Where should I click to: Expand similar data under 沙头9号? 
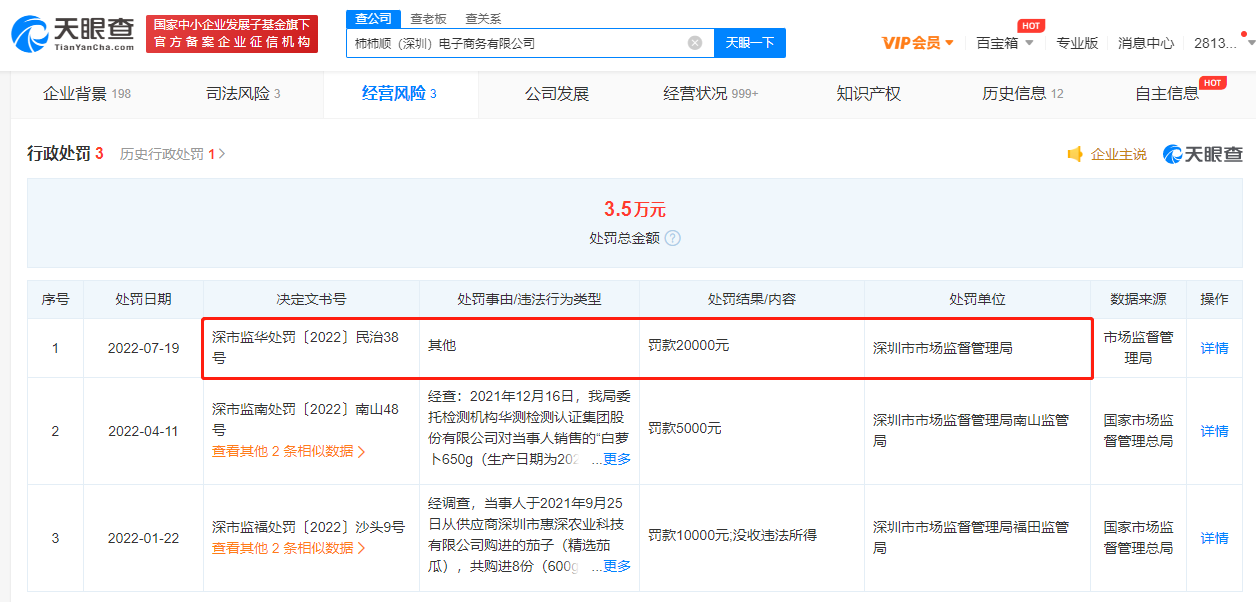coord(289,548)
